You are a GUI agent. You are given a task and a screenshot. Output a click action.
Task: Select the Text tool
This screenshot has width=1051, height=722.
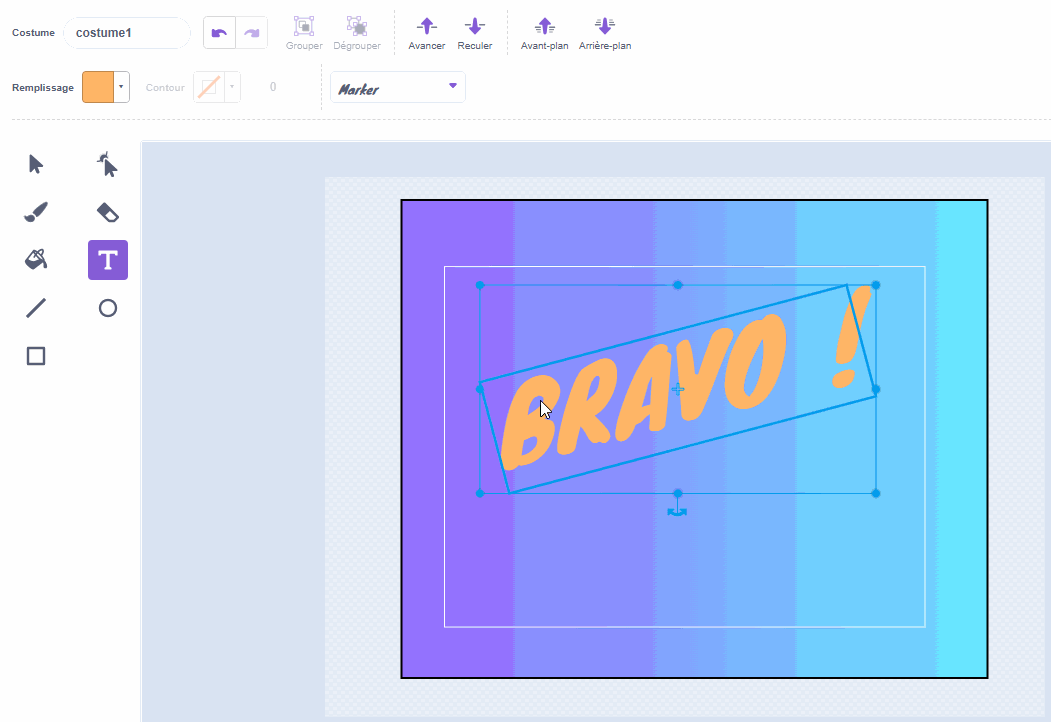click(x=108, y=260)
